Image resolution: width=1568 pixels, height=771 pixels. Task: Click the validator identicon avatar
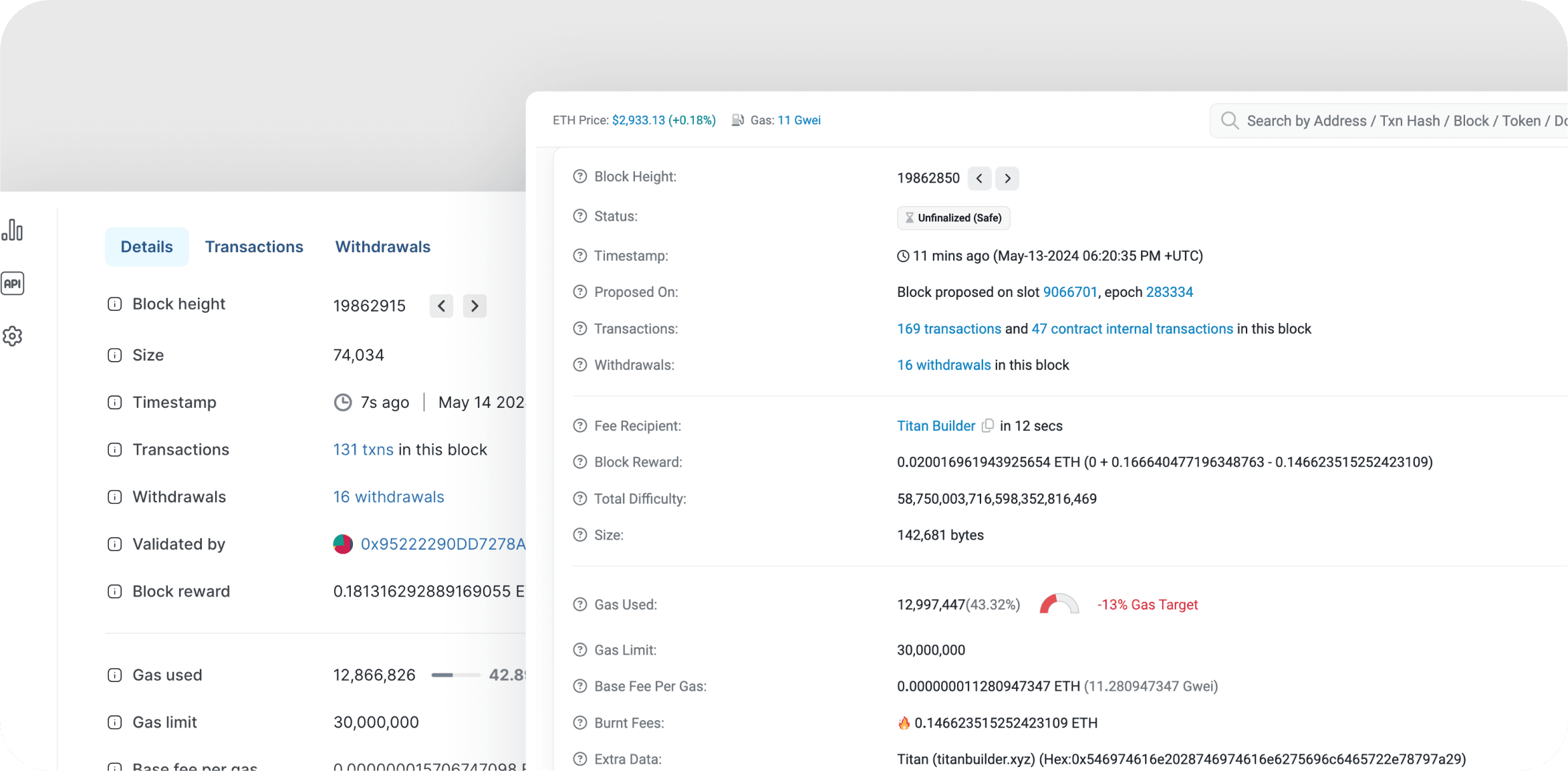tap(343, 544)
